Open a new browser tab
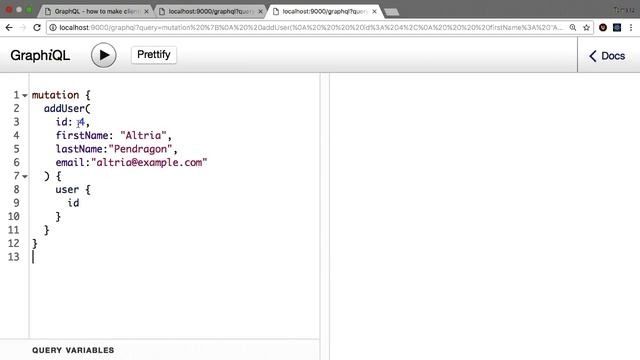This screenshot has height=360, width=640. tap(392, 12)
